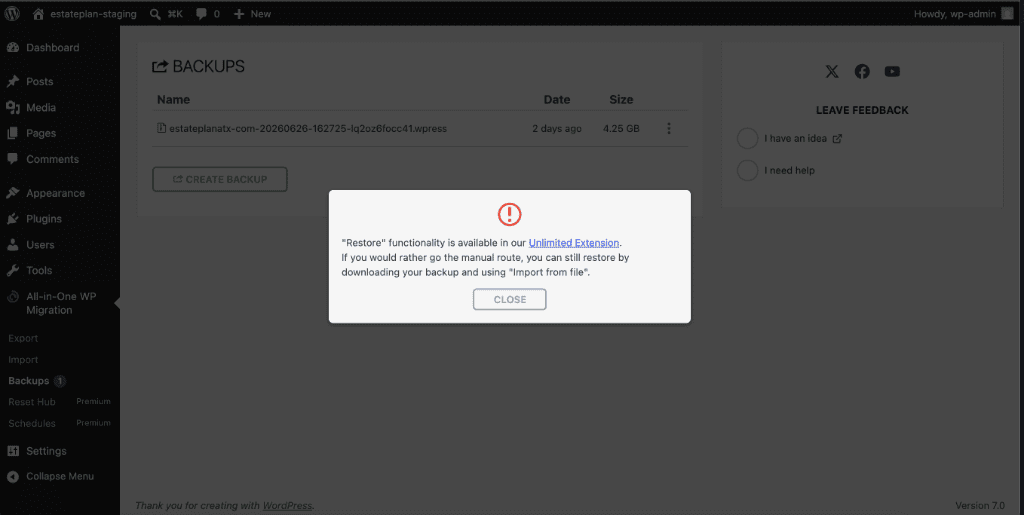Screen dimensions: 1024x515
Task: Click the Tools wrench icon
Action: pyautogui.click(x=12, y=270)
